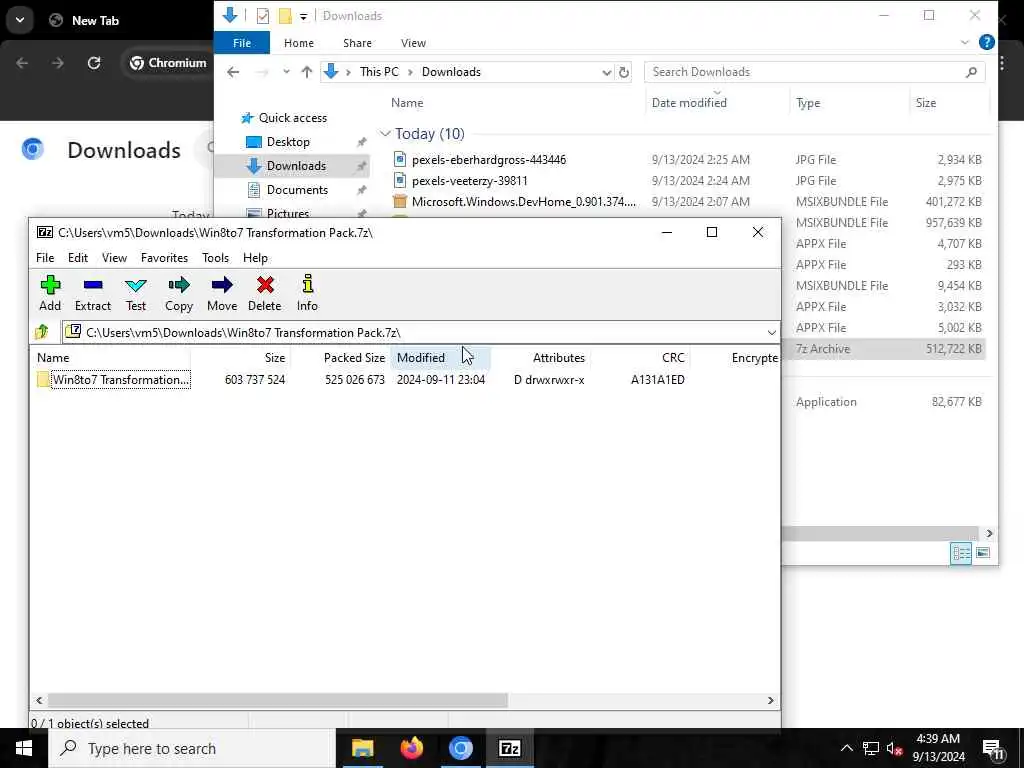Extract the archive using Extract icon

(93, 293)
